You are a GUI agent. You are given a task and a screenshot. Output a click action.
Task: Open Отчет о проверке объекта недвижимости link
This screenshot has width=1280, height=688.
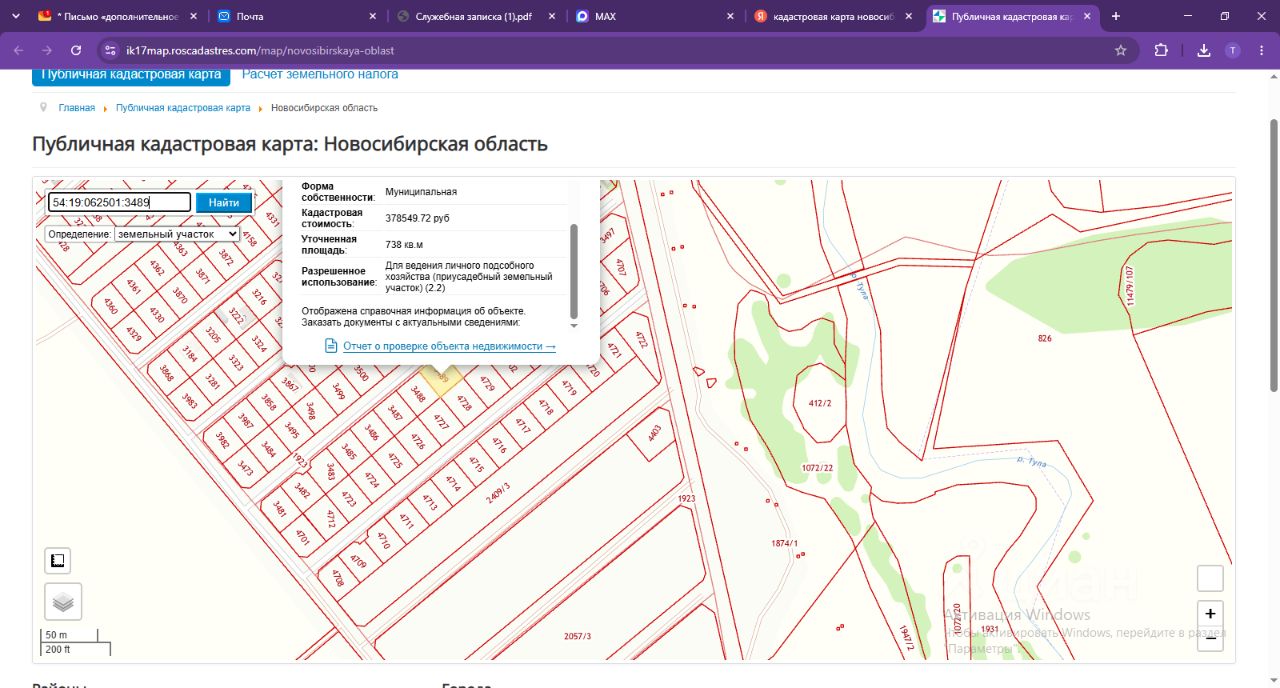click(x=449, y=346)
